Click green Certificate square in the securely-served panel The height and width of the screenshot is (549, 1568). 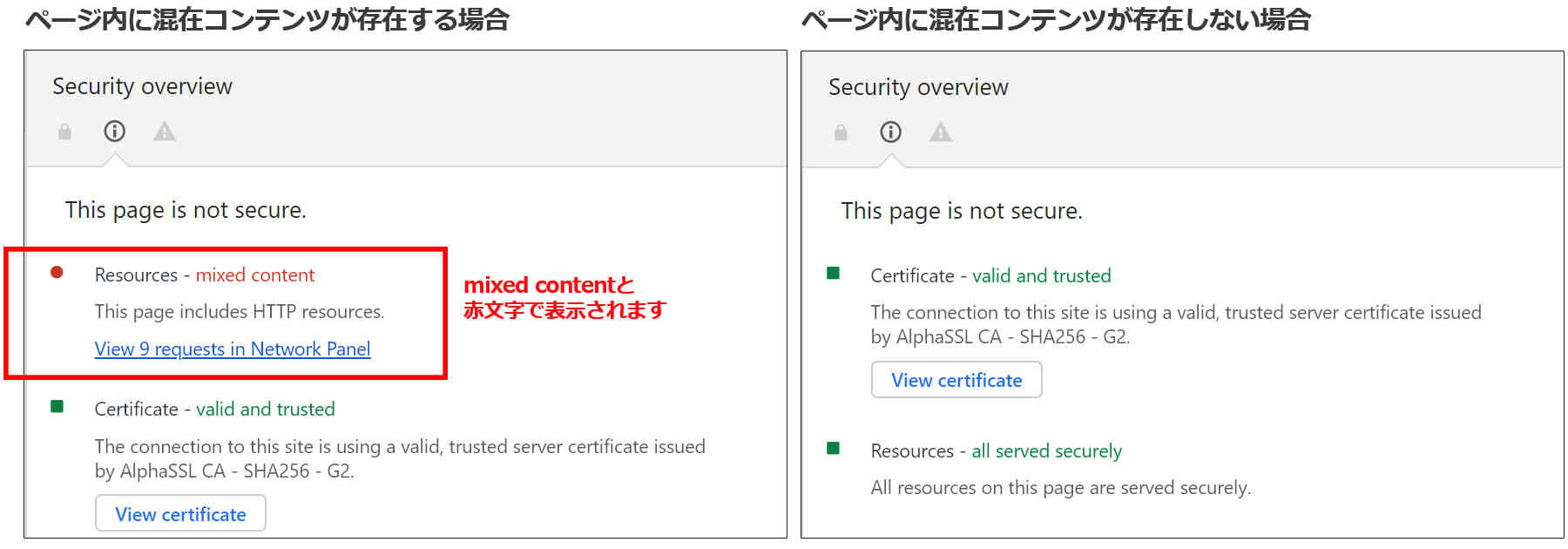click(834, 274)
